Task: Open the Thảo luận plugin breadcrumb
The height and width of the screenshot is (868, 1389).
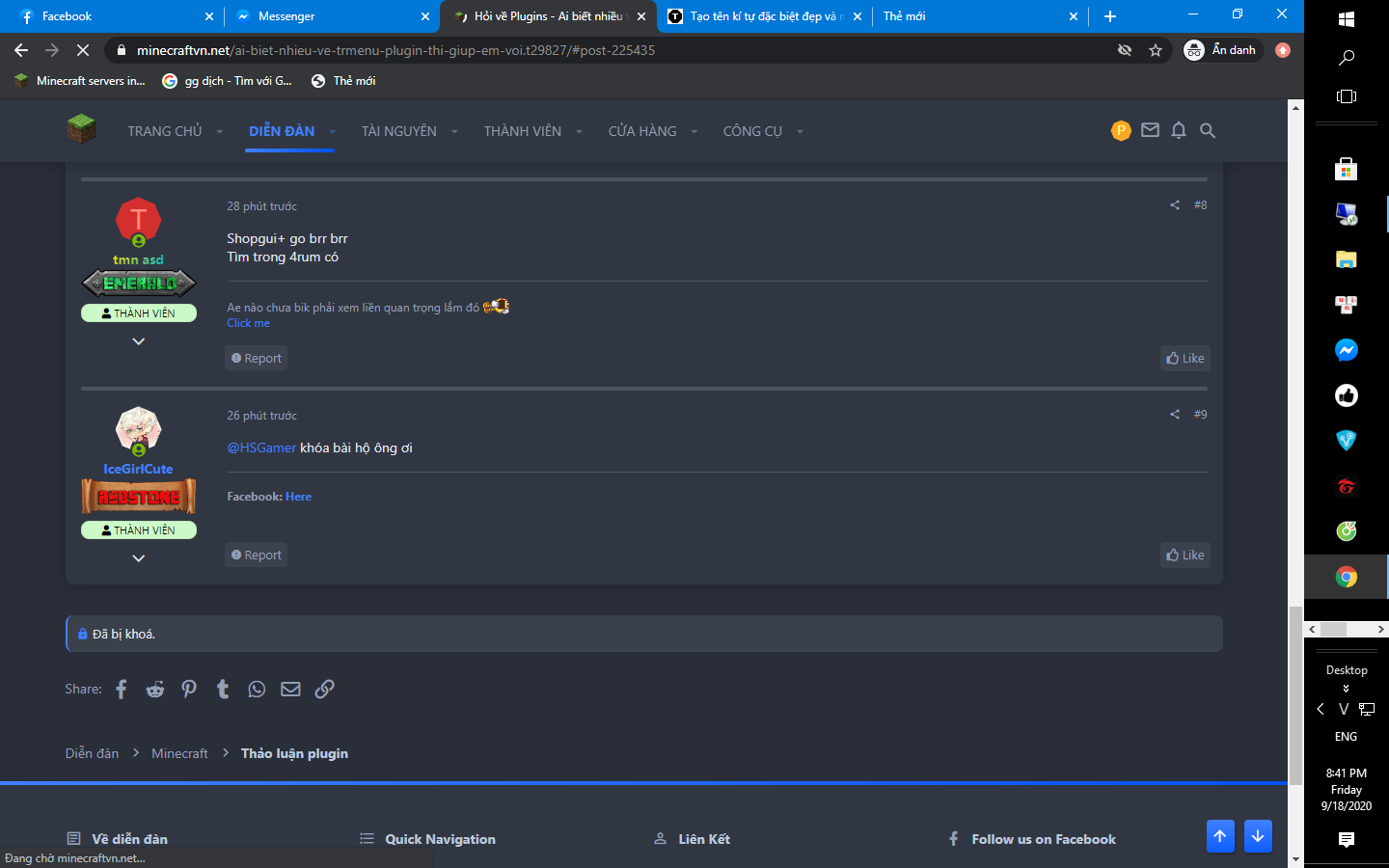Action: [x=294, y=753]
